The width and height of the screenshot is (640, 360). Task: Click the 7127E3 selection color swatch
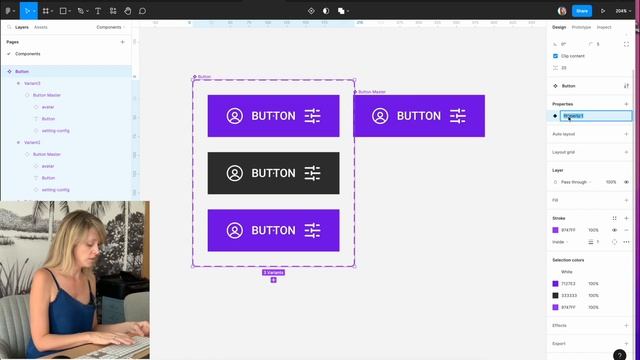[x=555, y=283]
